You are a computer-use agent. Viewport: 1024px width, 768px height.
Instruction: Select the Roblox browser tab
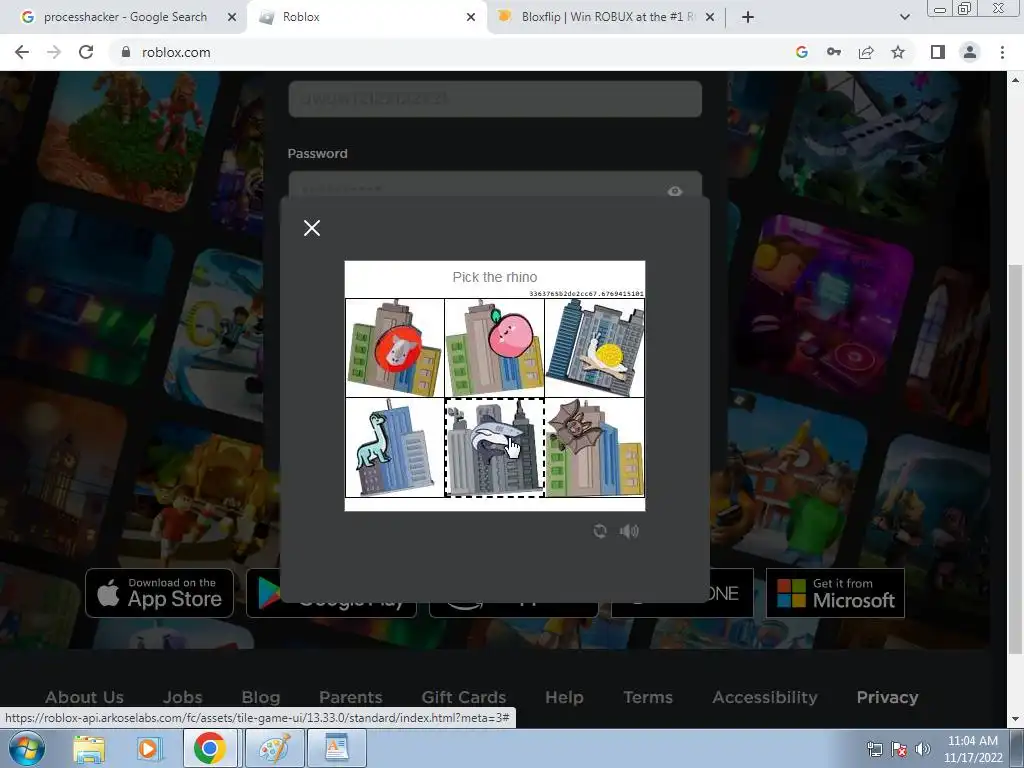tap(366, 17)
